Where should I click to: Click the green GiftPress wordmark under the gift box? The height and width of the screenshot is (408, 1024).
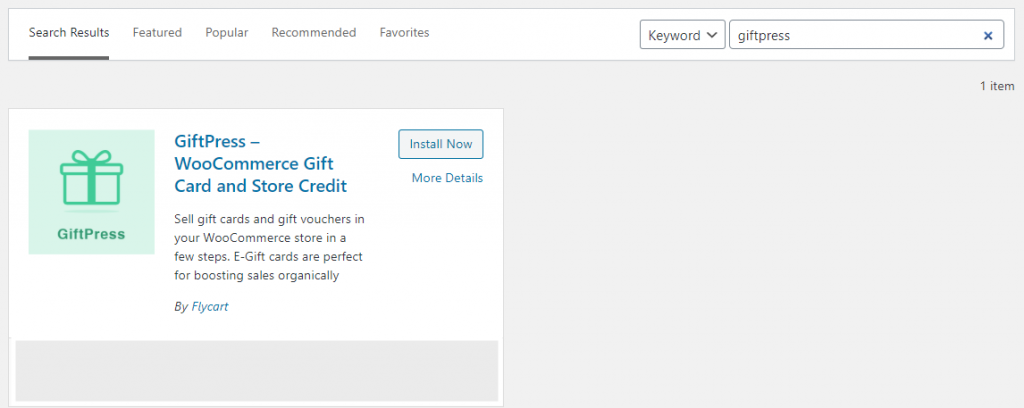[x=91, y=234]
